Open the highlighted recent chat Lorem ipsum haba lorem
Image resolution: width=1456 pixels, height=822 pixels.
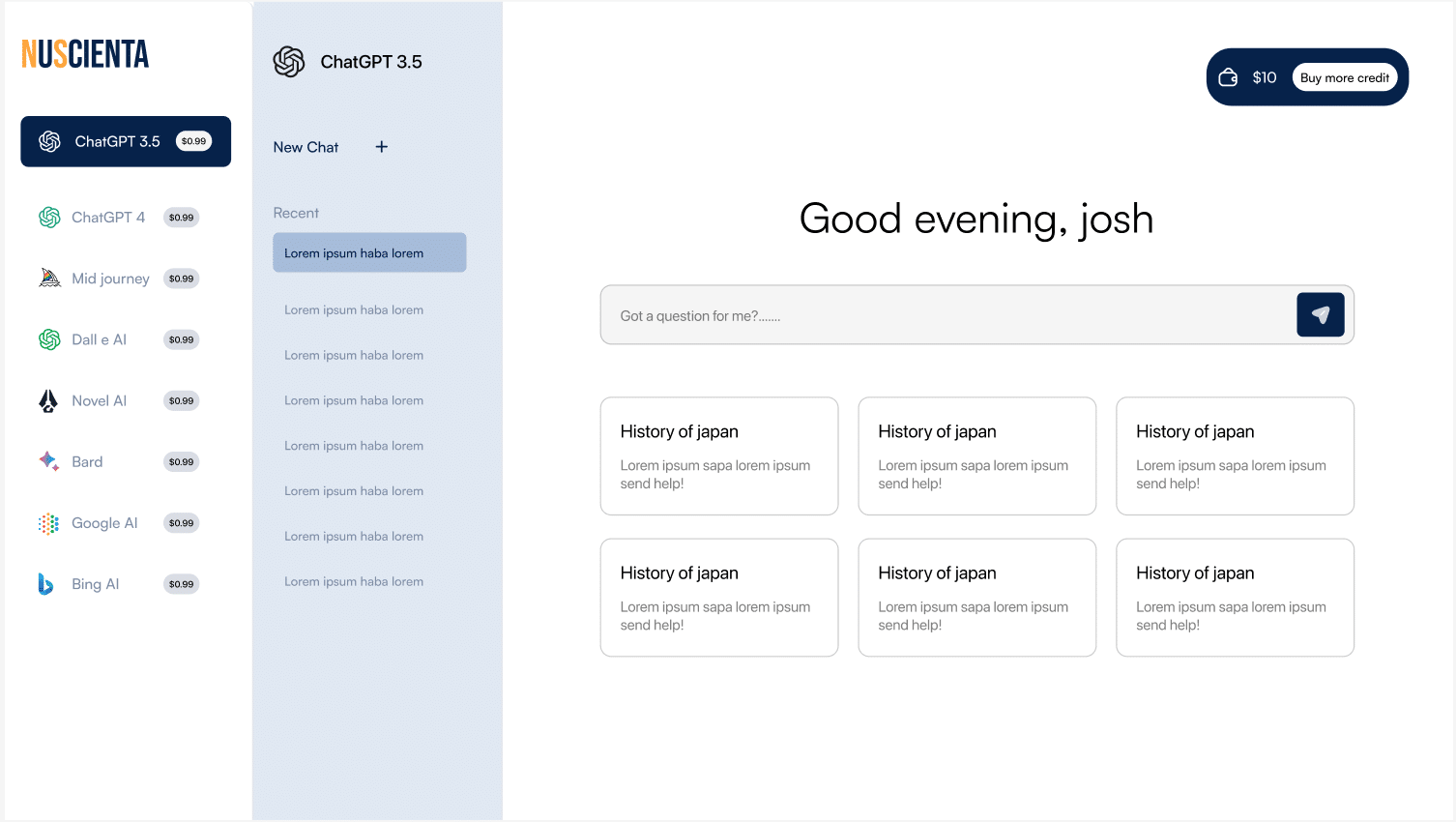coord(369,252)
